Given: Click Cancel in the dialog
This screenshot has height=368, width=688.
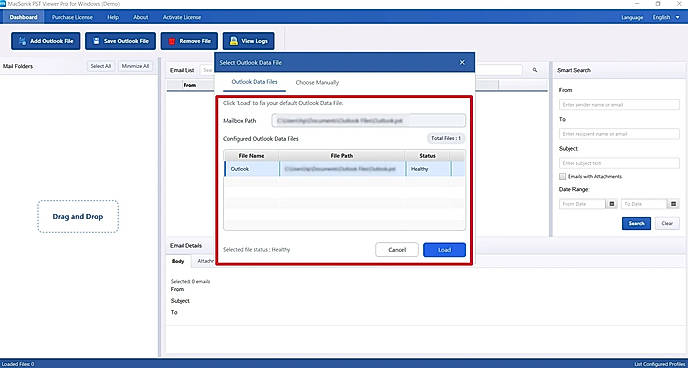Looking at the screenshot, I should coord(397,250).
